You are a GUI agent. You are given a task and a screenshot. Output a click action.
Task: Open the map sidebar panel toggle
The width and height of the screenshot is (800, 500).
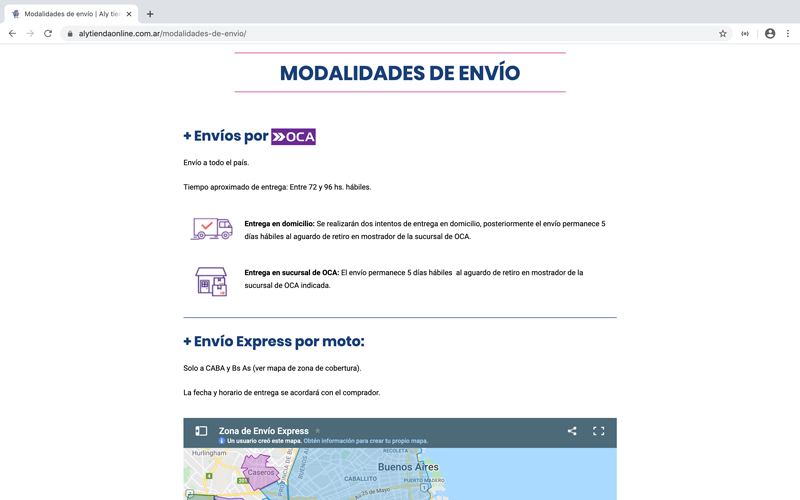coord(201,431)
